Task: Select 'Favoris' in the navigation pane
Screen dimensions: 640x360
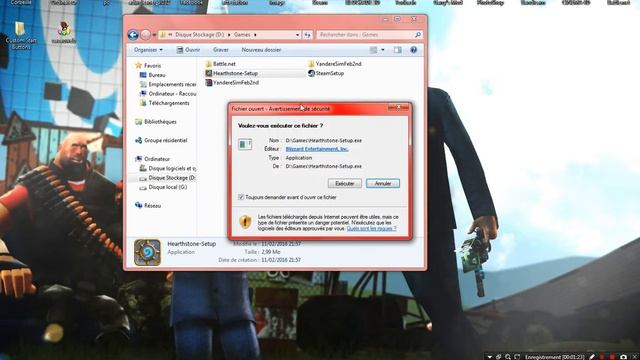Action: coord(152,66)
